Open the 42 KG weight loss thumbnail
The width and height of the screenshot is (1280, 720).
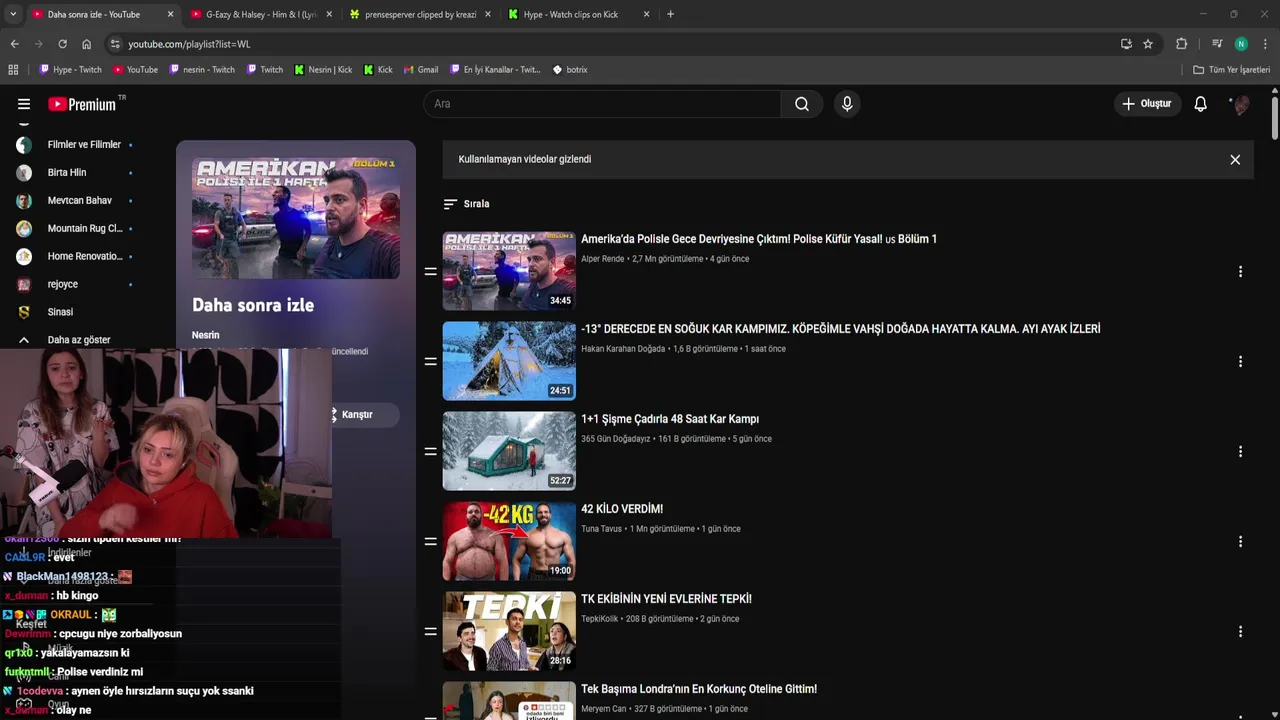(509, 541)
